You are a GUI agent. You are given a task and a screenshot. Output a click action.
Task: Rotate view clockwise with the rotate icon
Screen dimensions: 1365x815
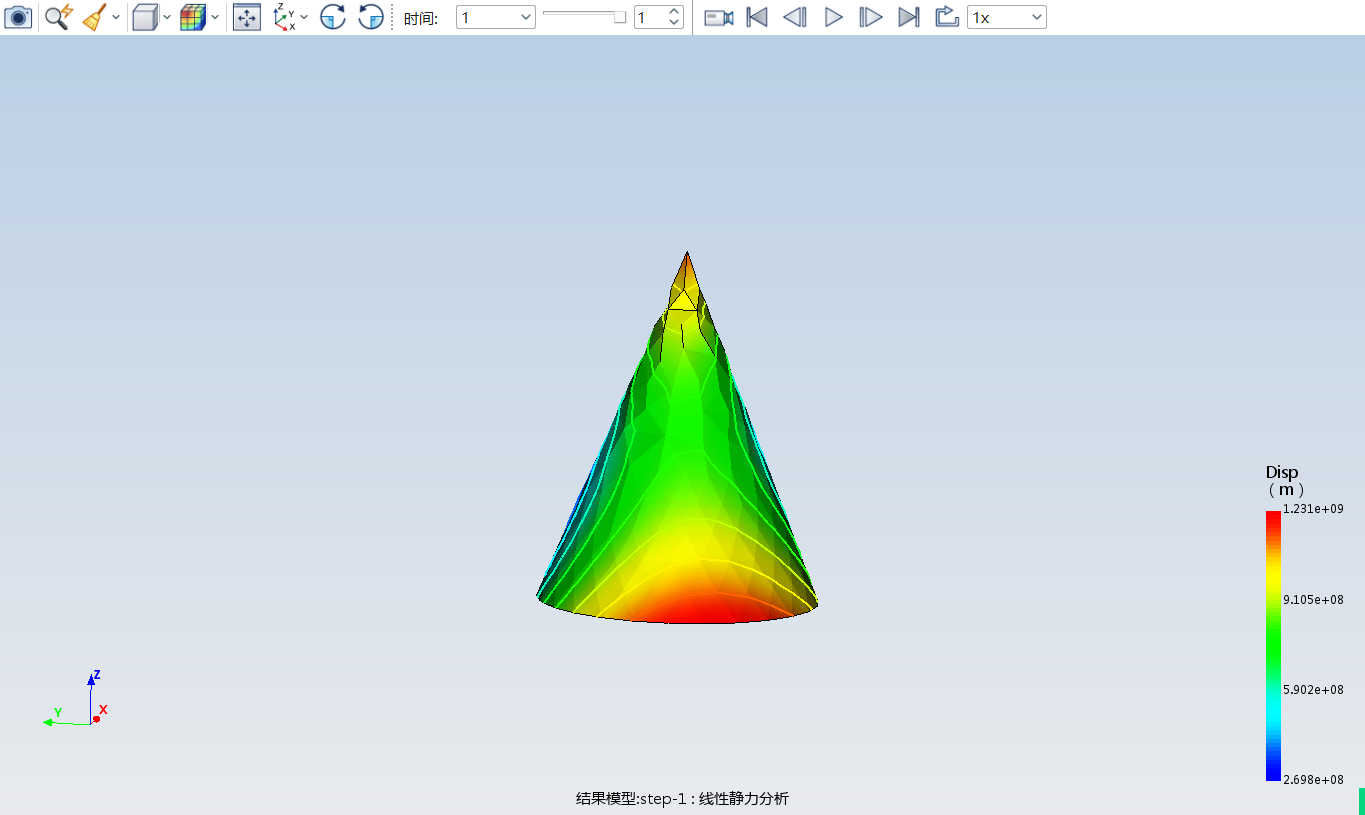333,17
